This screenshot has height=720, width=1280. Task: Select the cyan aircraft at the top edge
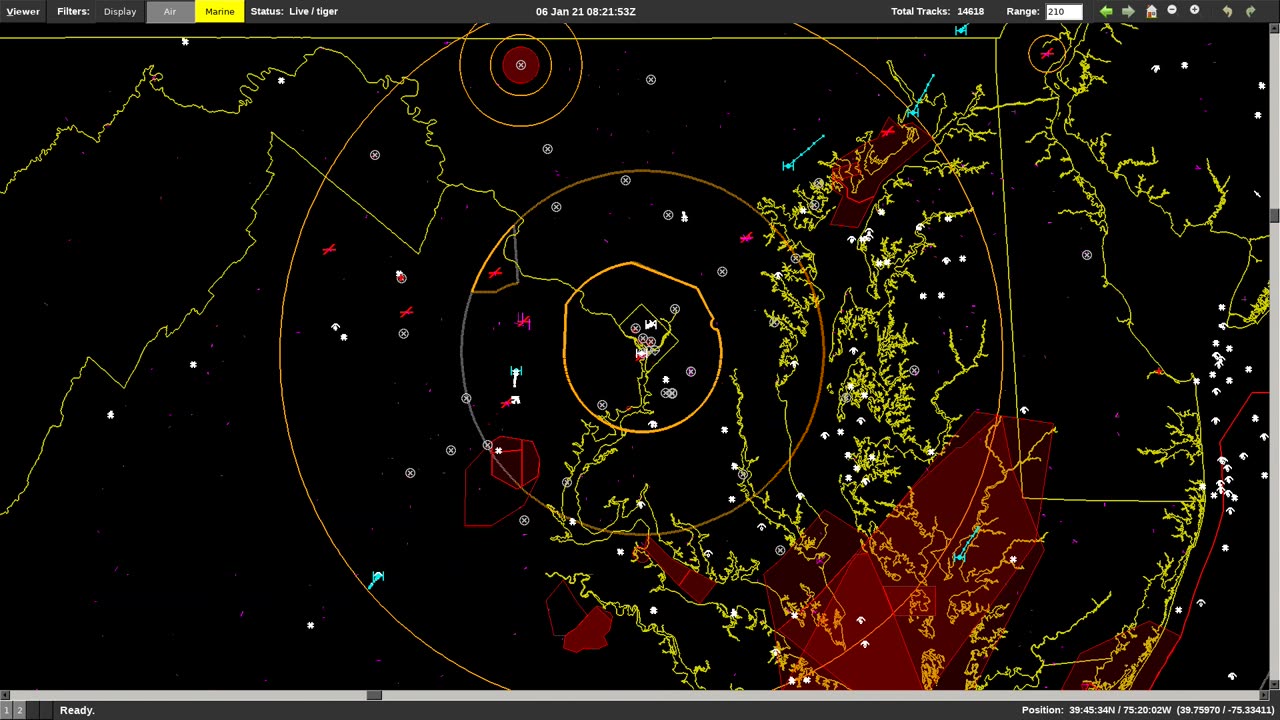961,30
